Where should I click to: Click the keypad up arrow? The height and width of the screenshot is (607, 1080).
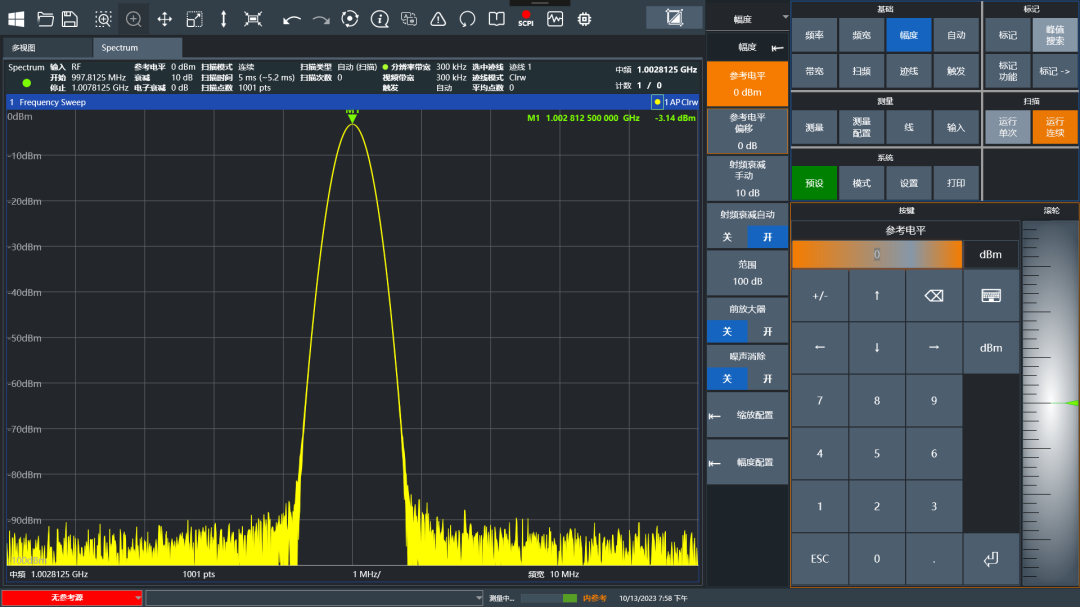[877, 296]
